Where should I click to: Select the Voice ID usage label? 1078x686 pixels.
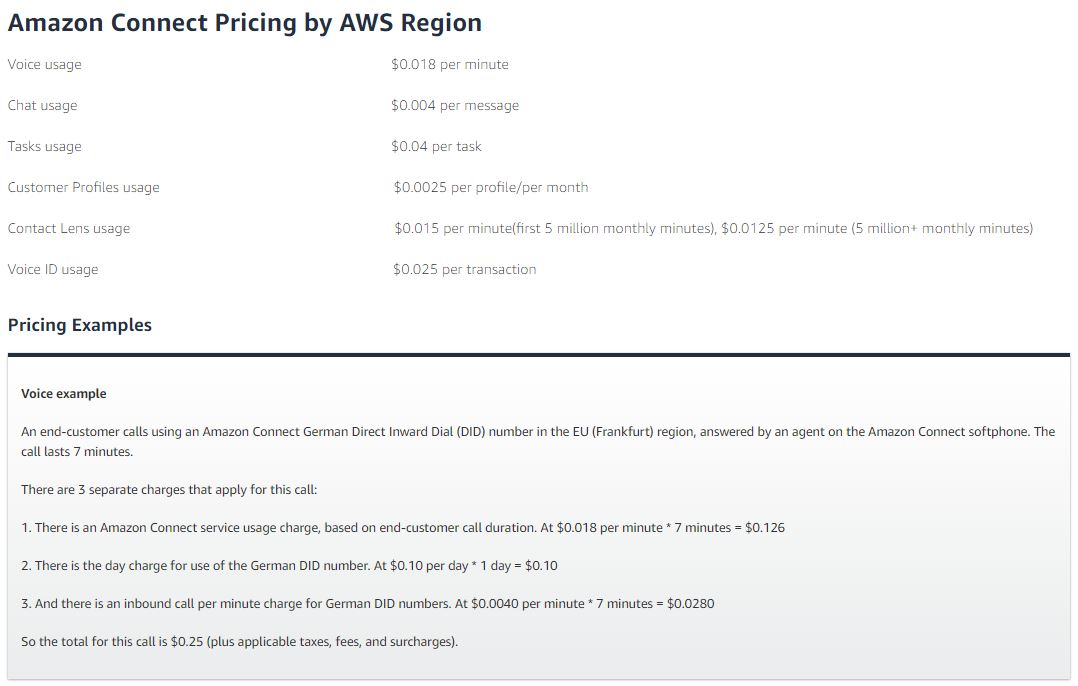[x=53, y=270]
